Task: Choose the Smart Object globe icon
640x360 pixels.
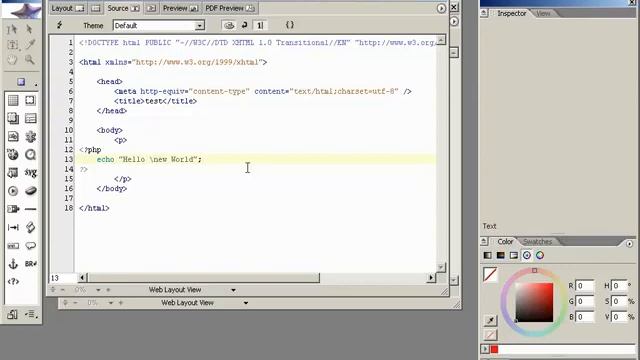Action: coord(13,155)
